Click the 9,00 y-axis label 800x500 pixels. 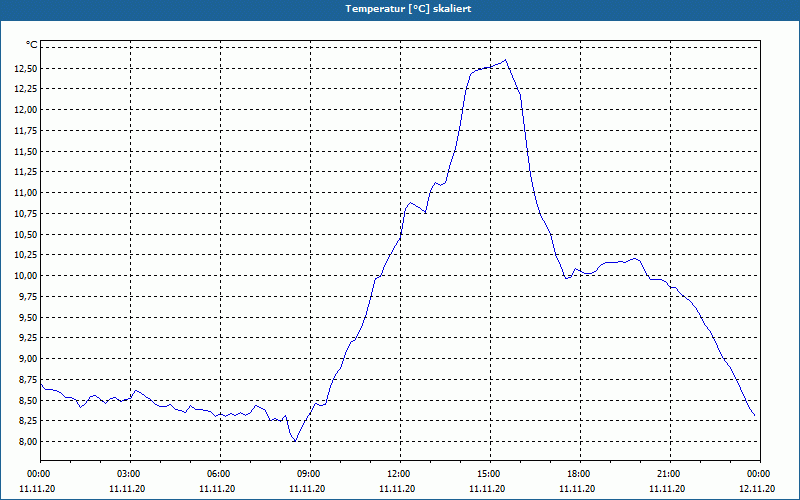[x=27, y=359]
